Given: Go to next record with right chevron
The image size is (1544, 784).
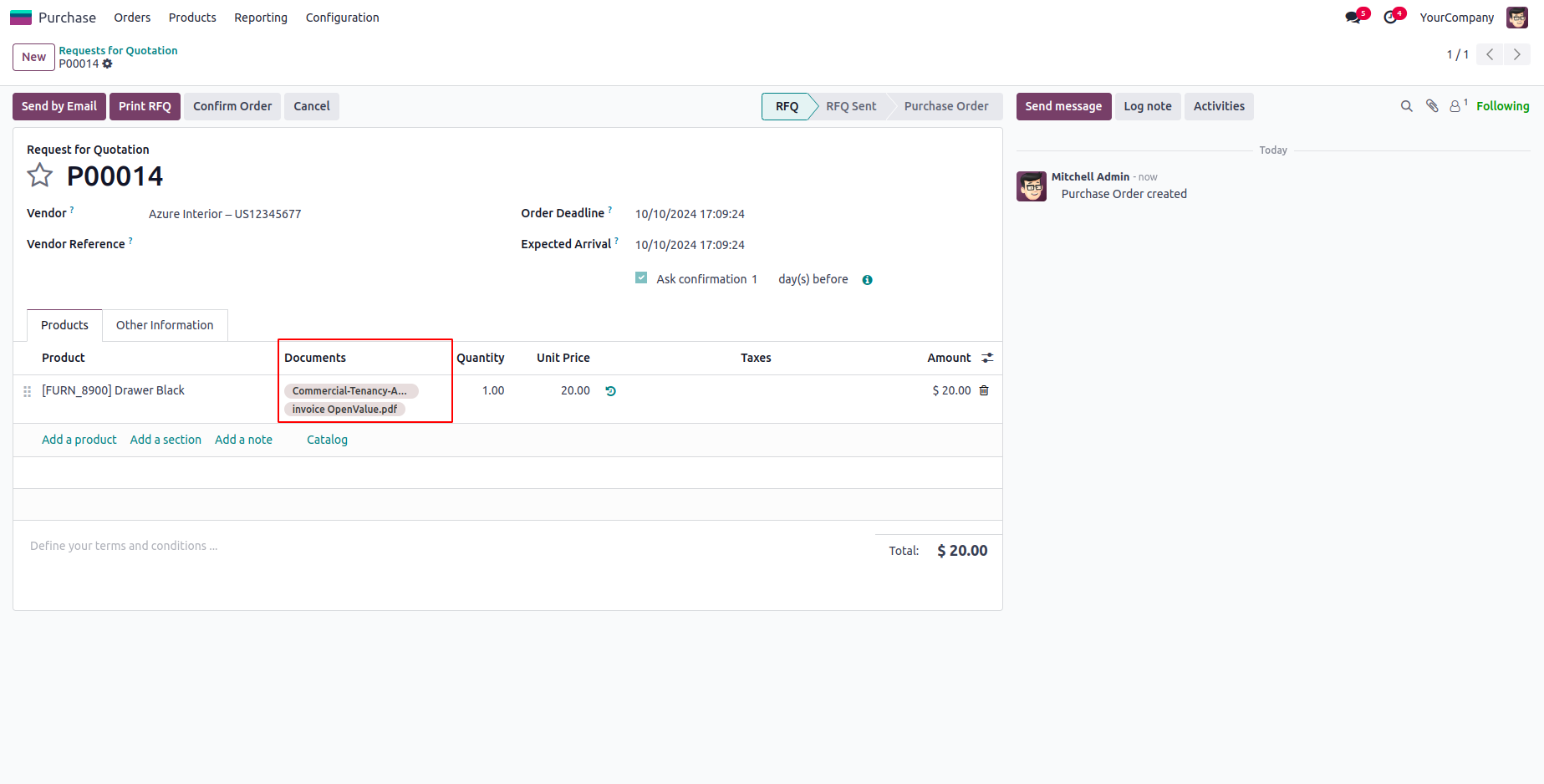Looking at the screenshot, I should pyautogui.click(x=1517, y=54).
